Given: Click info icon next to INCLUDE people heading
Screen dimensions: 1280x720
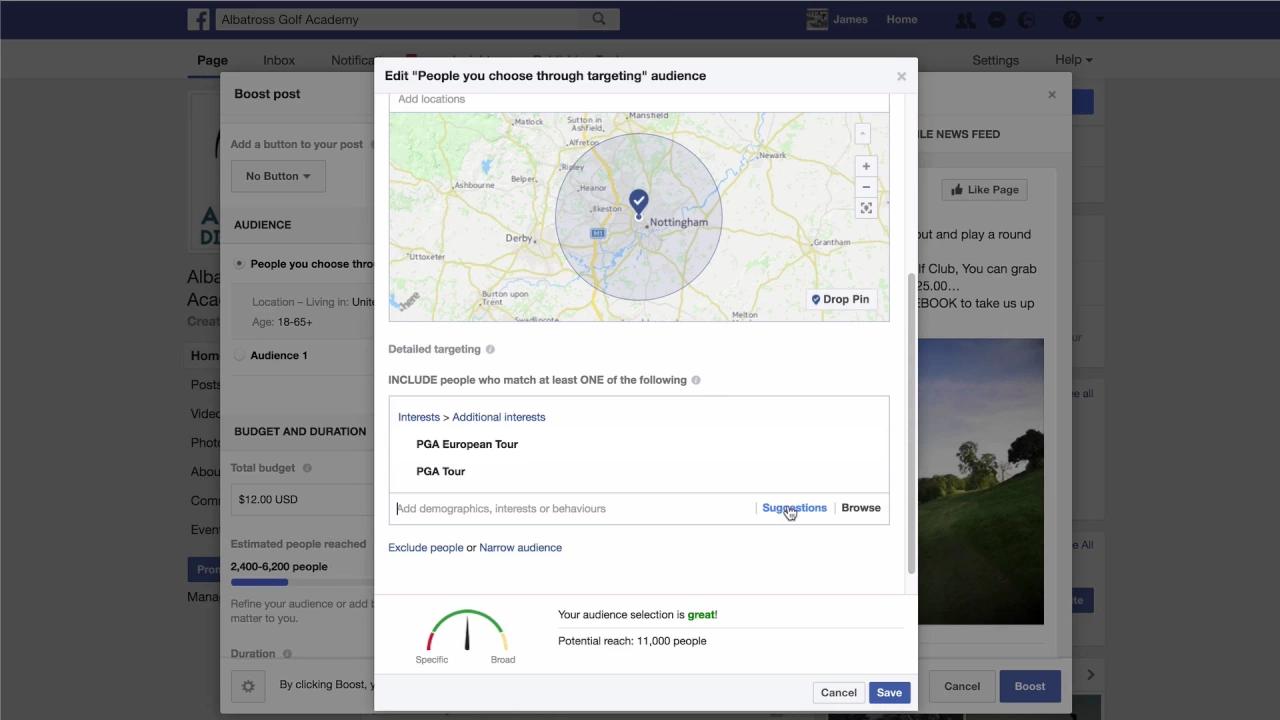Looking at the screenshot, I should [696, 380].
